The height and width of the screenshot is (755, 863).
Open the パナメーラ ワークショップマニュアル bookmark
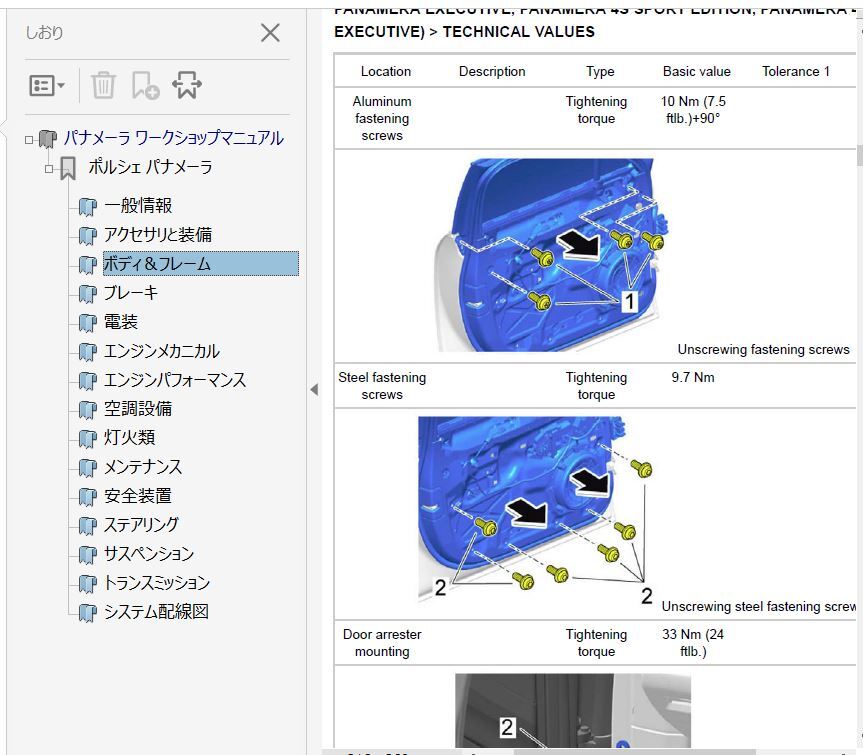point(173,138)
